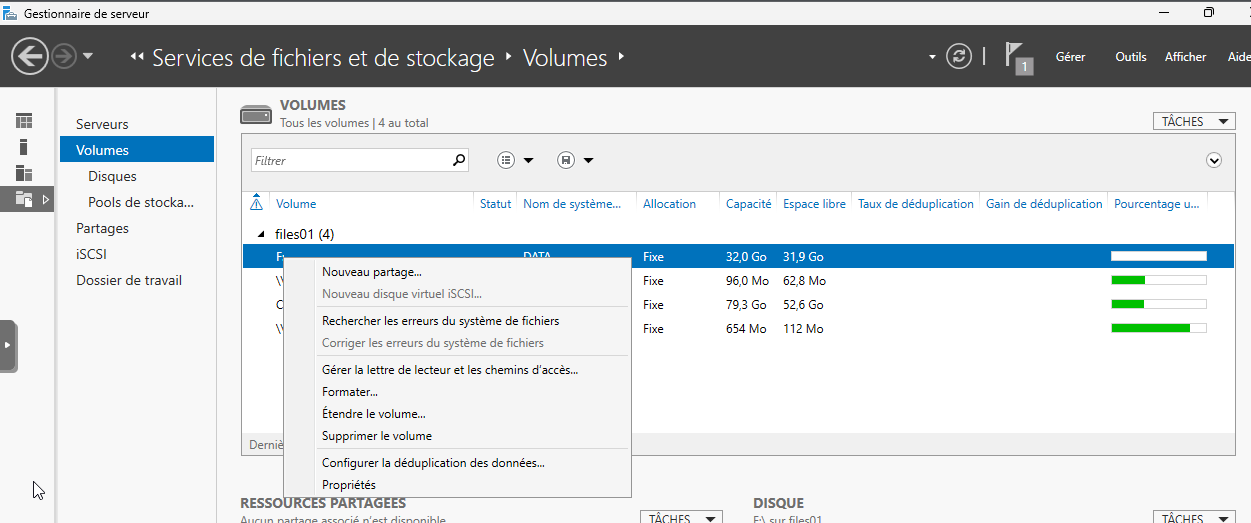This screenshot has height=523, width=1251.
Task: Go to Disques in the sidebar
Action: tap(112, 176)
